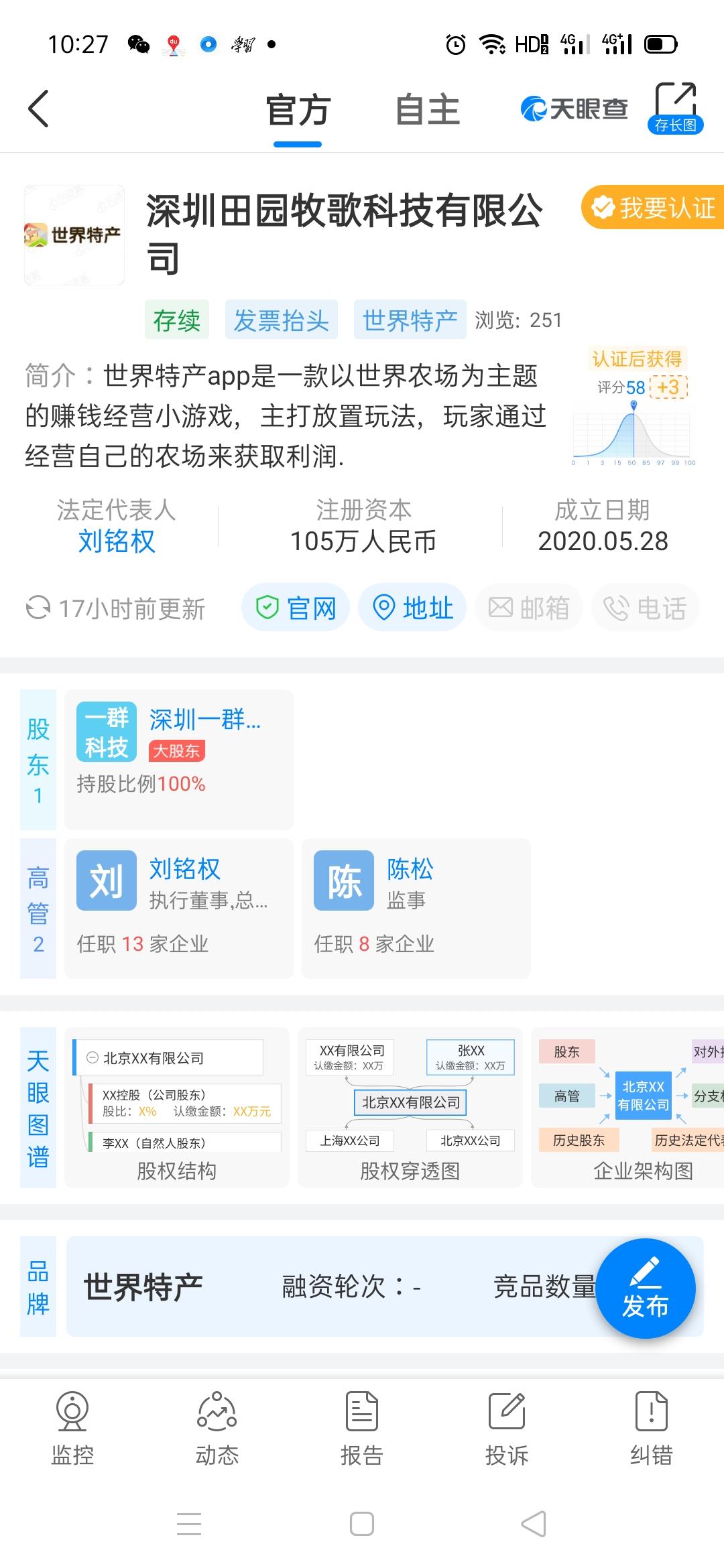The height and width of the screenshot is (1568, 724).
Task: Open 纠错 in bottom bar
Action: (x=652, y=1429)
